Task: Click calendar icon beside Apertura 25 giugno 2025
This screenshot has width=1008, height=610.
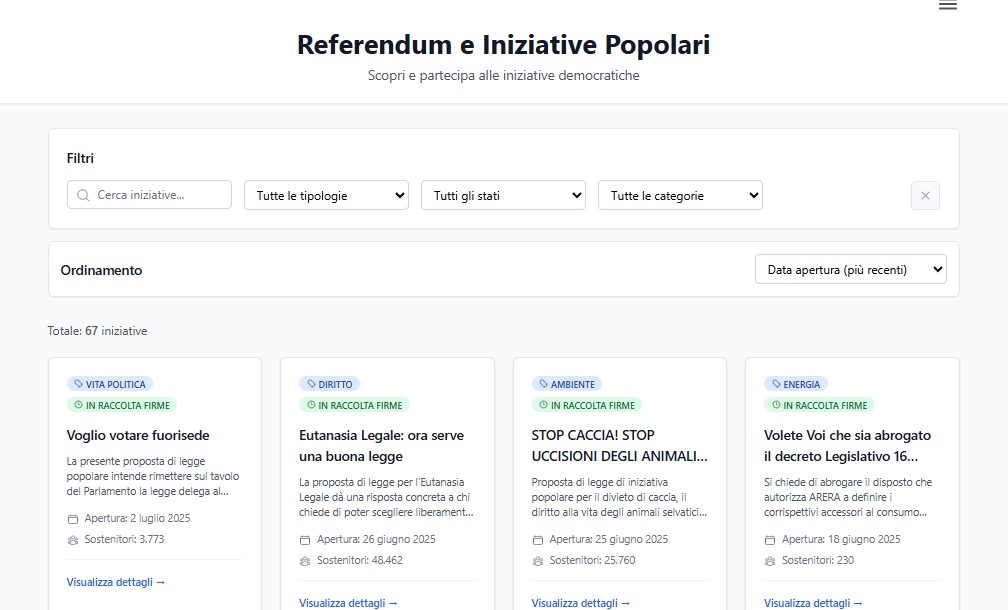Action: [538, 539]
